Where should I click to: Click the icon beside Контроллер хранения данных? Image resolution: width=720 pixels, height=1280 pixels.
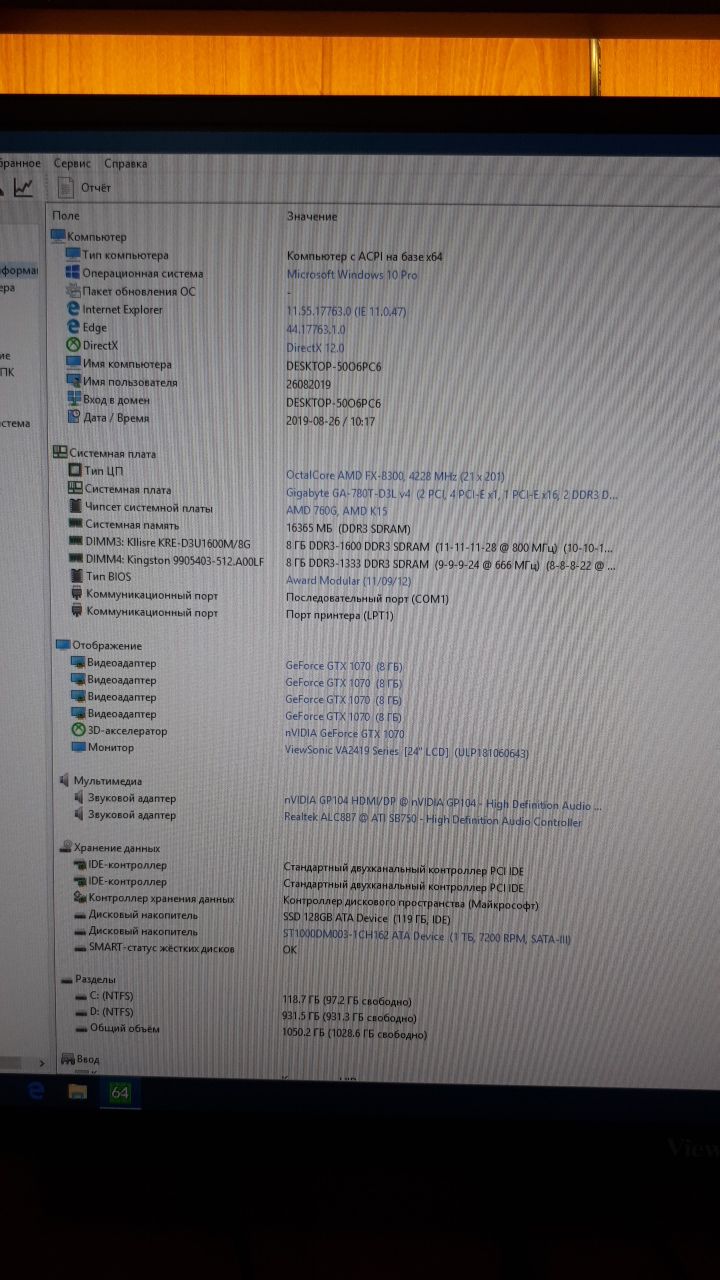[x=81, y=898]
